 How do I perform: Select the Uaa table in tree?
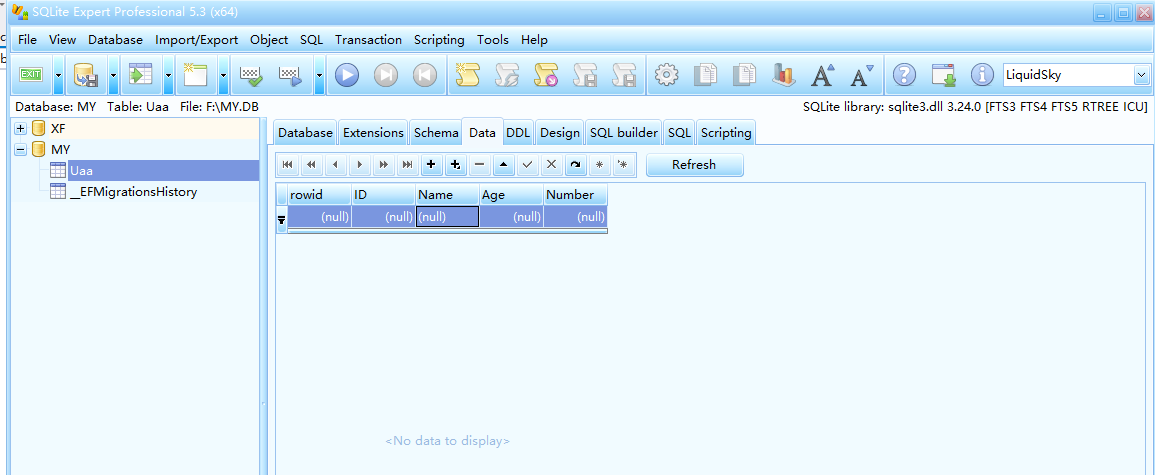81,171
